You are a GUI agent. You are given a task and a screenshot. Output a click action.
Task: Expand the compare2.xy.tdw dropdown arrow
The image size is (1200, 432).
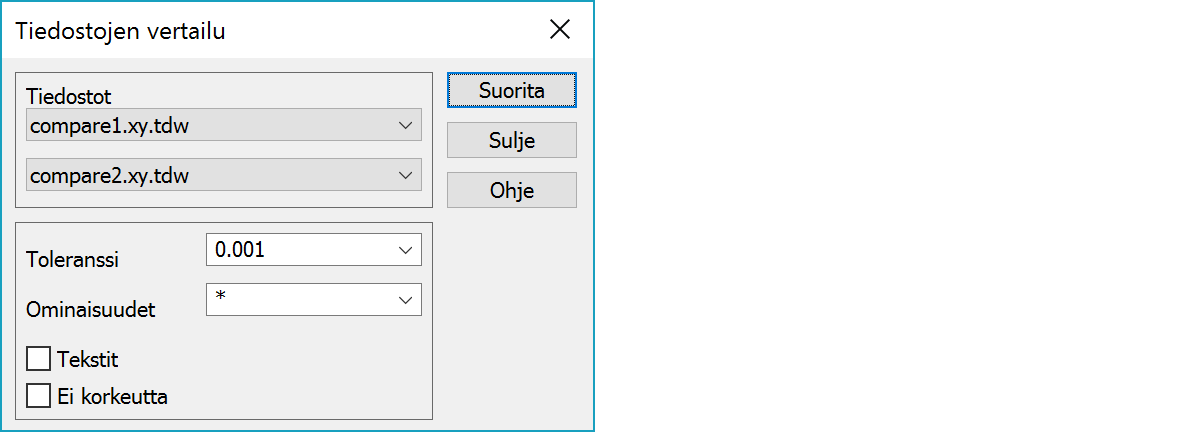(x=405, y=176)
